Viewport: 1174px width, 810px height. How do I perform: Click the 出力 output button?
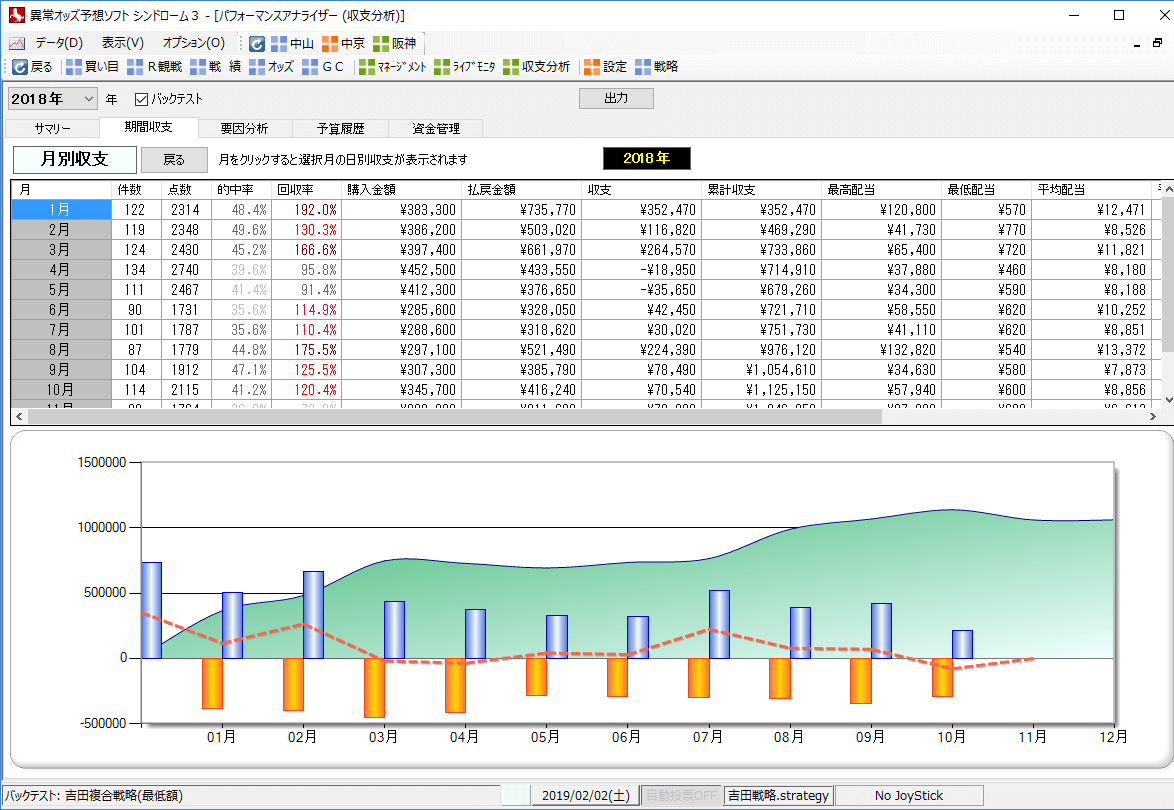click(616, 98)
